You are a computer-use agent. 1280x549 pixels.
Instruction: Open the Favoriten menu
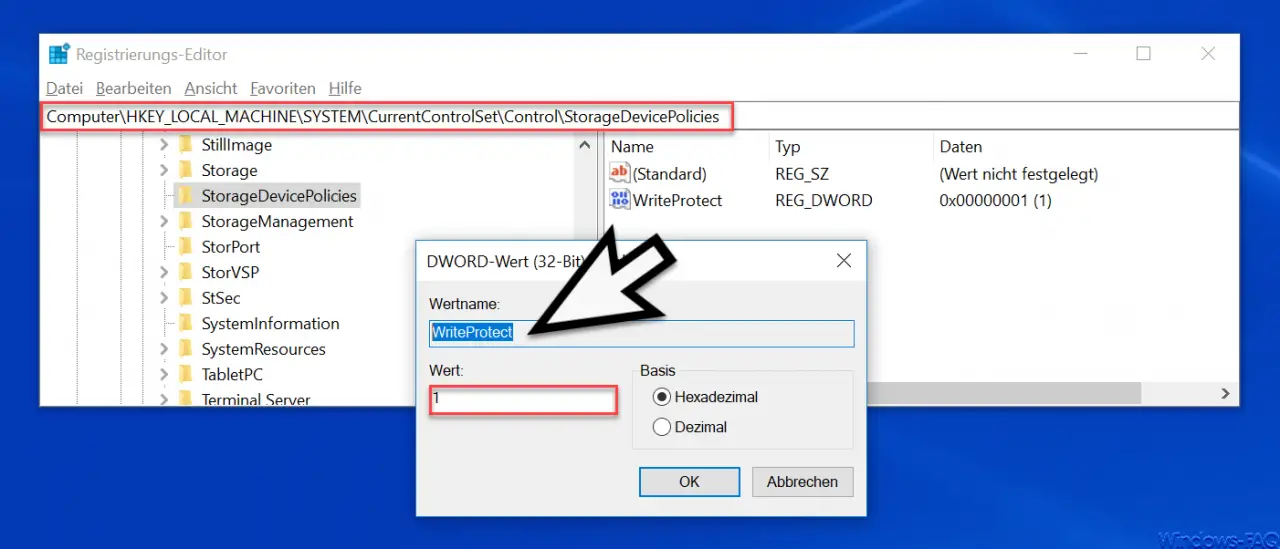click(x=283, y=88)
